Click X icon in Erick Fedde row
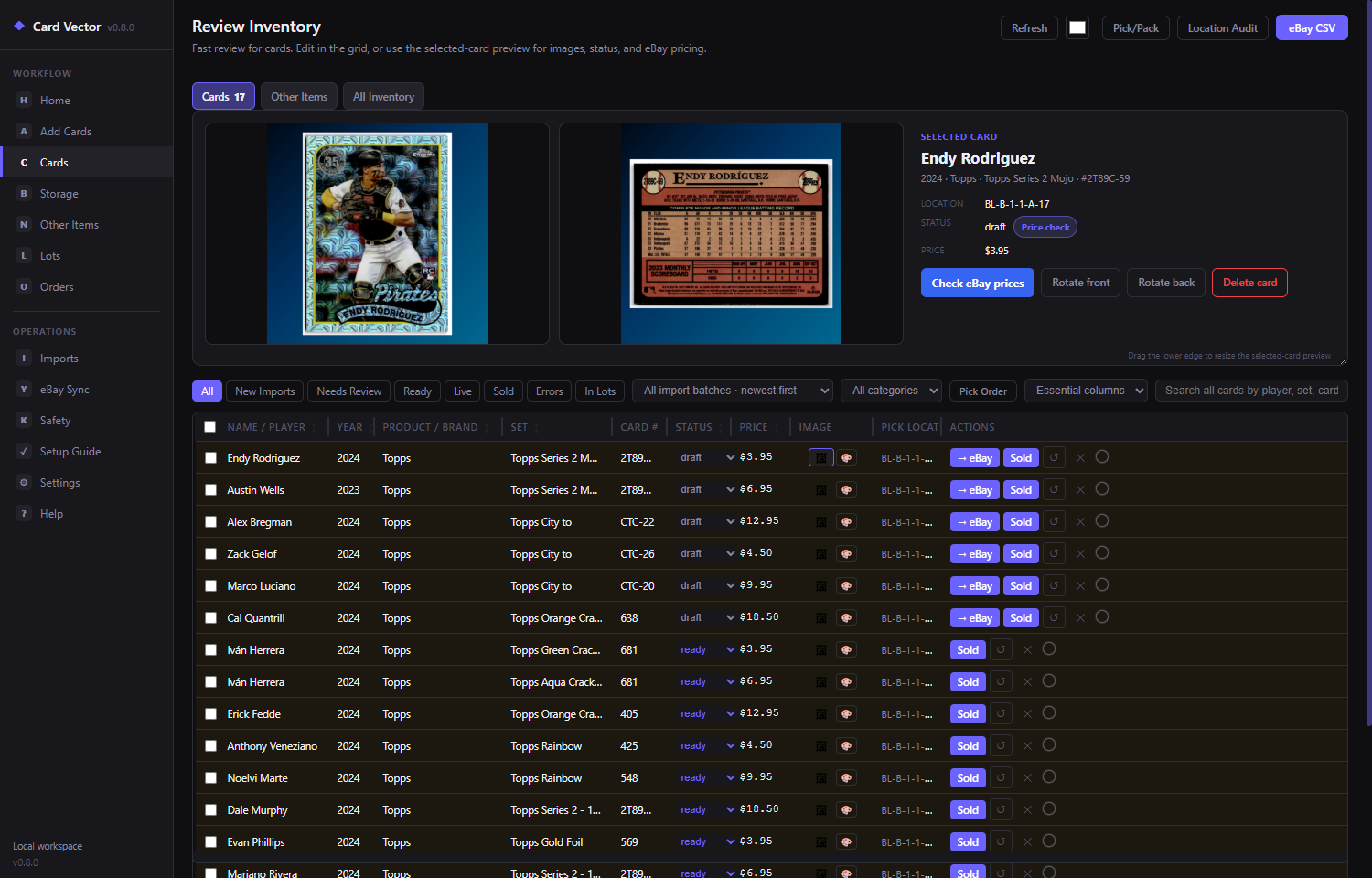Viewport: 1372px width, 878px height. point(1027,713)
